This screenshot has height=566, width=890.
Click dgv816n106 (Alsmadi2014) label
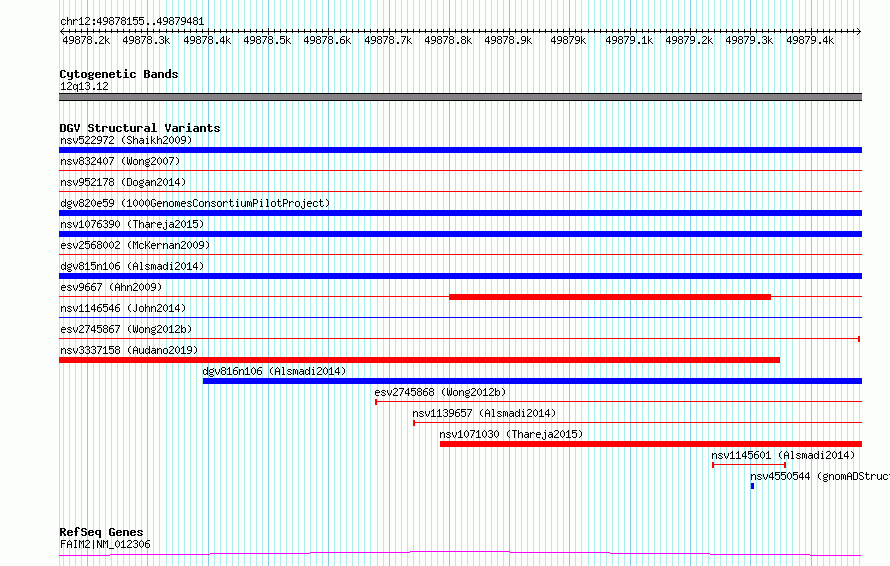tap(274, 371)
